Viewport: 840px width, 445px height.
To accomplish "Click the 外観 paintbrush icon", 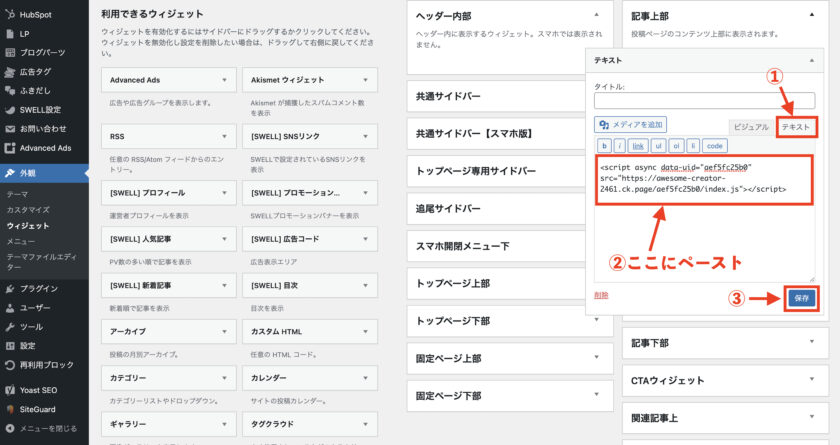I will pos(10,173).
